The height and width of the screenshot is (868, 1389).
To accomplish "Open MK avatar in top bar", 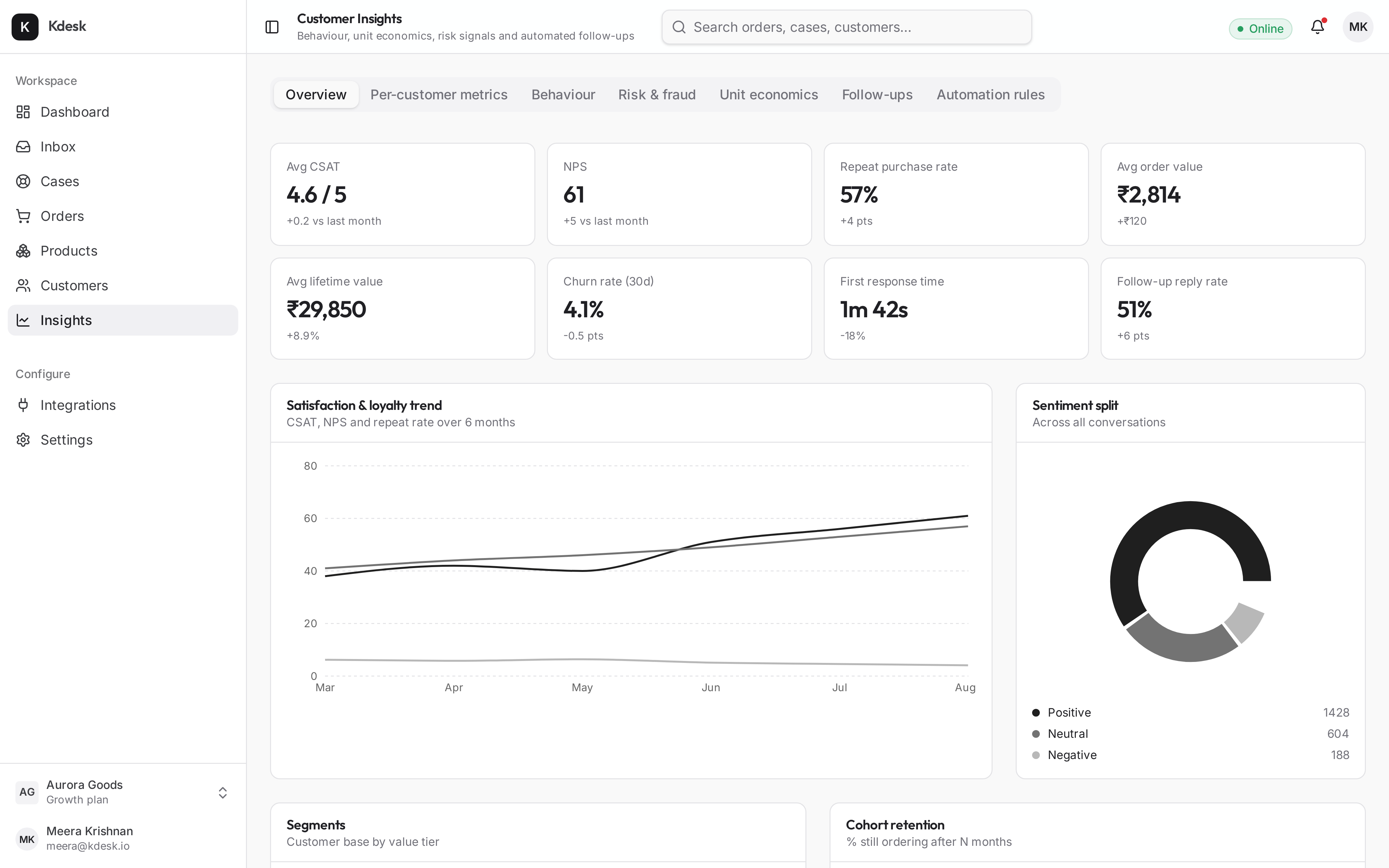I will pyautogui.click(x=1358, y=27).
